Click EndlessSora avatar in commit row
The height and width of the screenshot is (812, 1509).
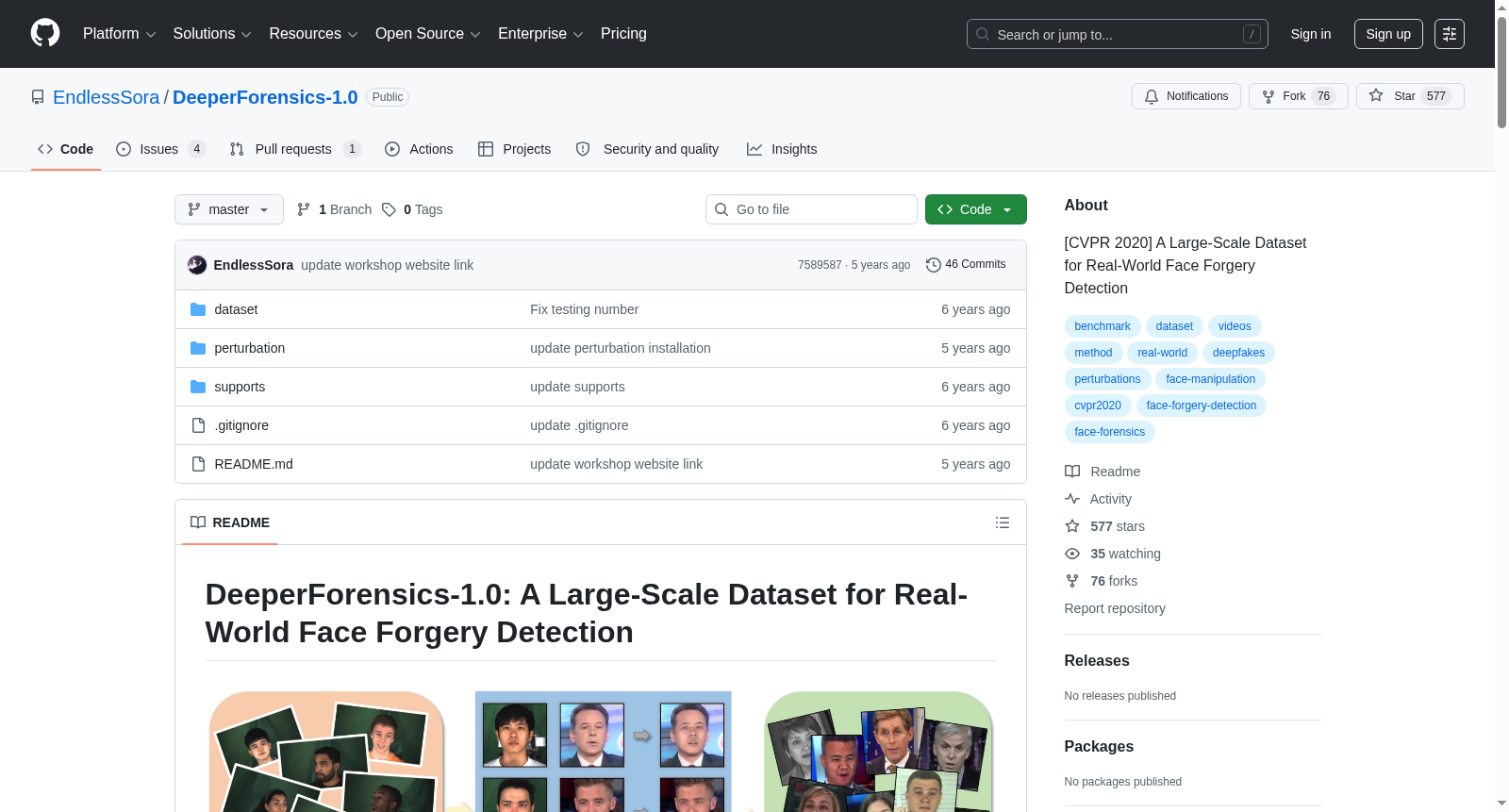pos(197,265)
